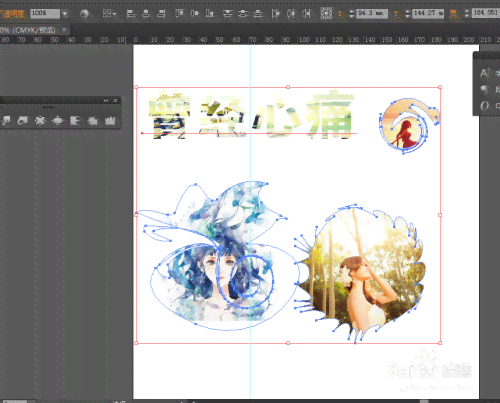
Task: Close the CMYK document tab
Action: click(64, 30)
